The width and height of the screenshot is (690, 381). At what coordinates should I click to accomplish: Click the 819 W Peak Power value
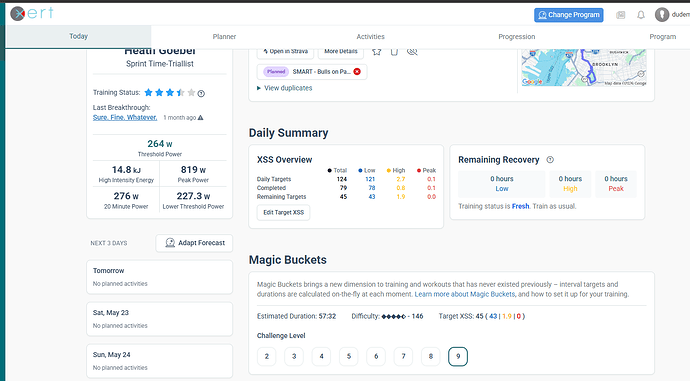[x=193, y=170]
